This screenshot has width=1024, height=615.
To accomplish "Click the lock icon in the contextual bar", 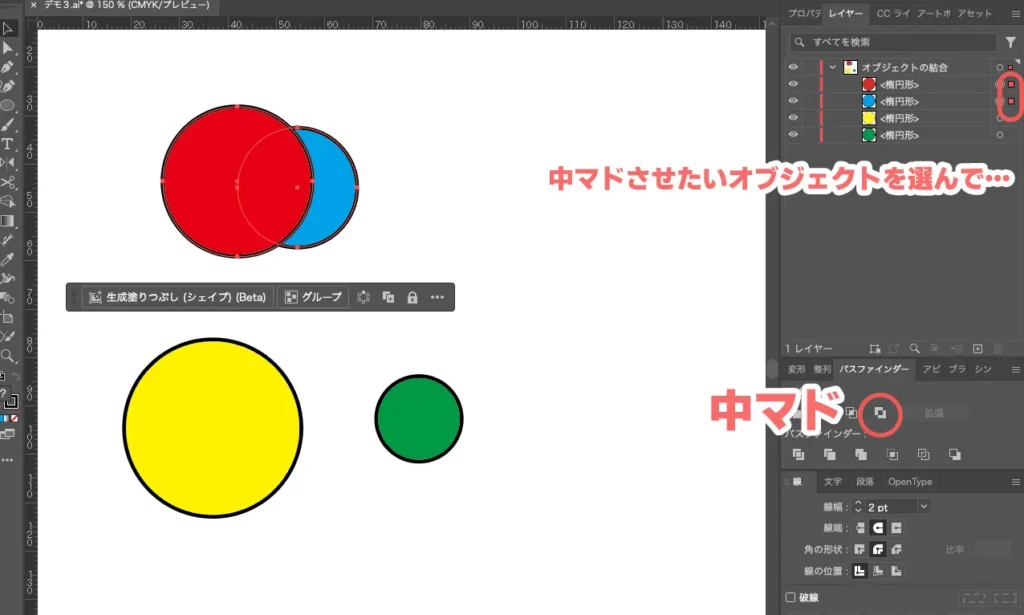I will (x=412, y=297).
